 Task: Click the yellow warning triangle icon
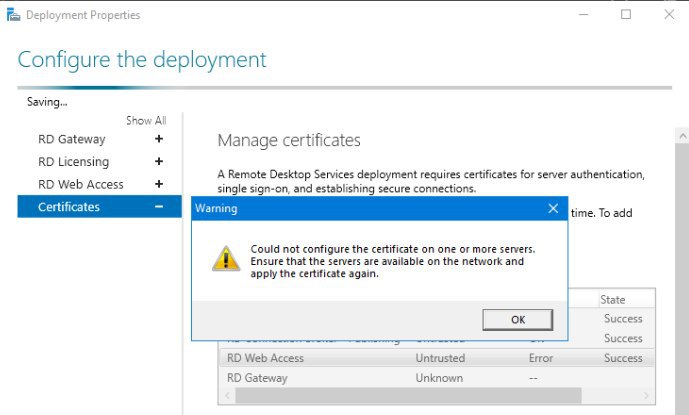[226, 259]
